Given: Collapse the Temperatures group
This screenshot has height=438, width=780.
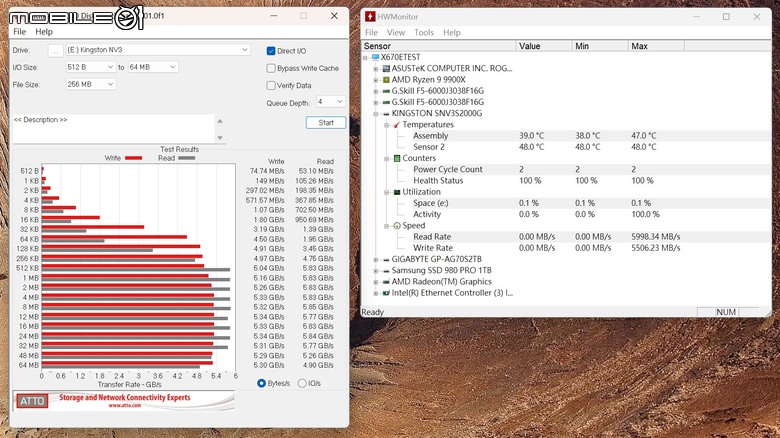Looking at the screenshot, I should click(387, 125).
